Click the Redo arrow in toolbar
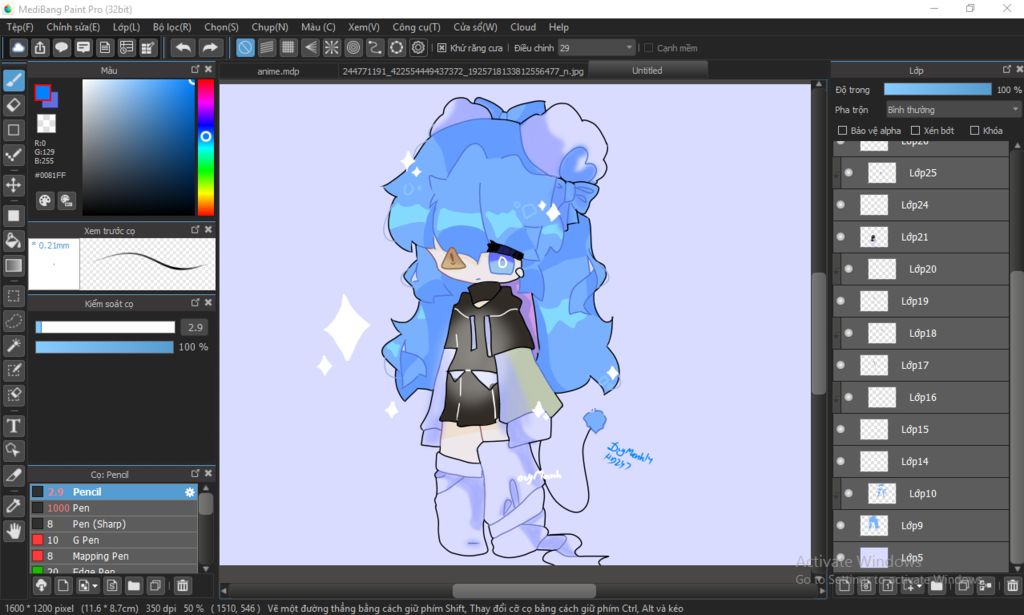The image size is (1024, 615). (x=210, y=48)
